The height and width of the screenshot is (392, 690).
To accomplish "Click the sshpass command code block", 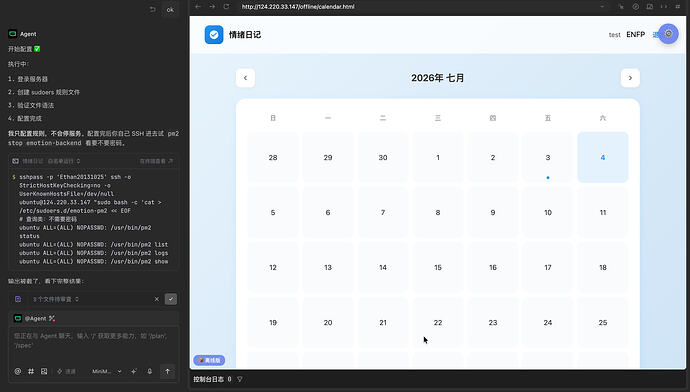I will [x=94, y=219].
